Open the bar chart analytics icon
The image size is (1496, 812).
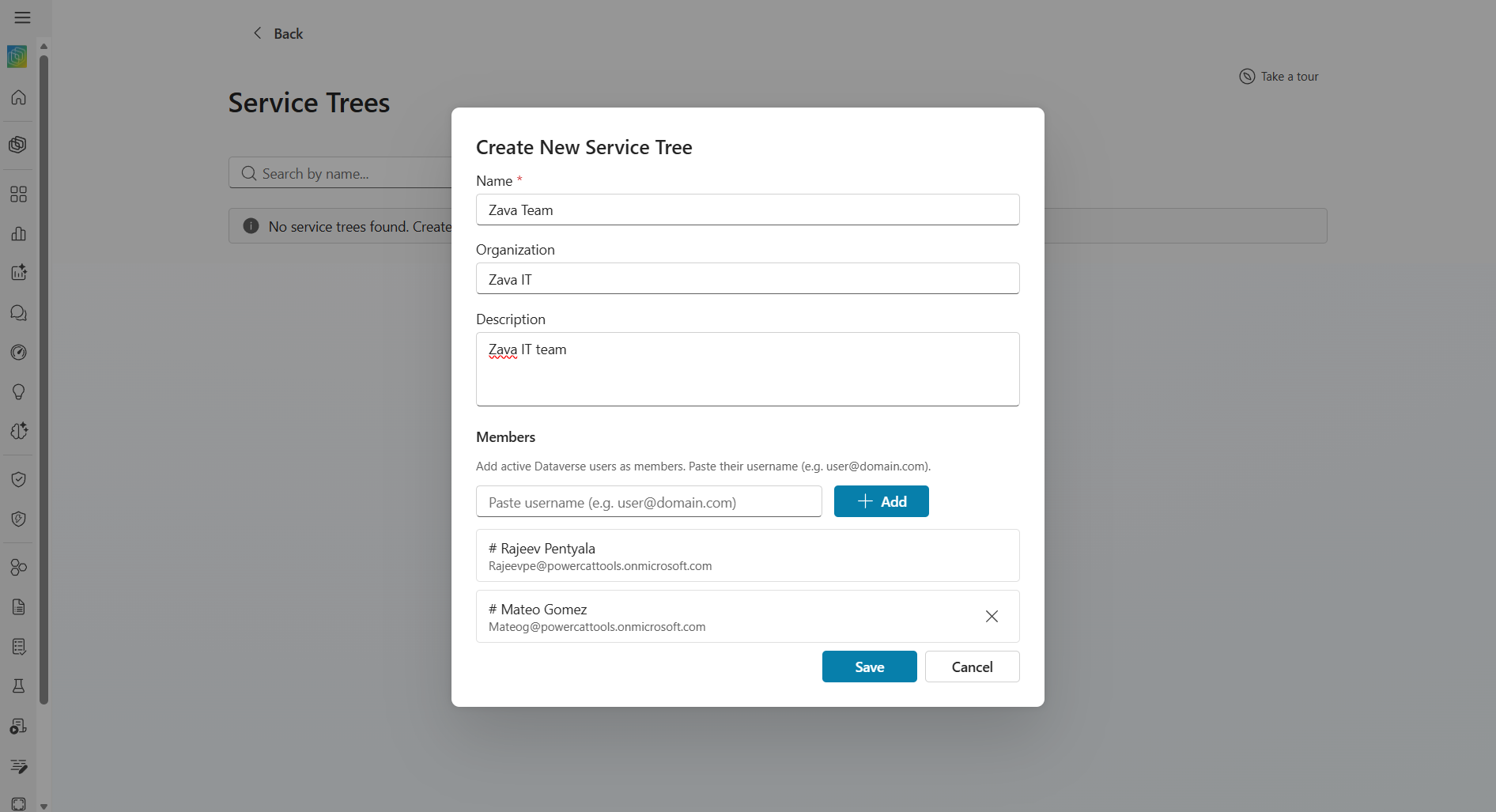click(x=18, y=233)
